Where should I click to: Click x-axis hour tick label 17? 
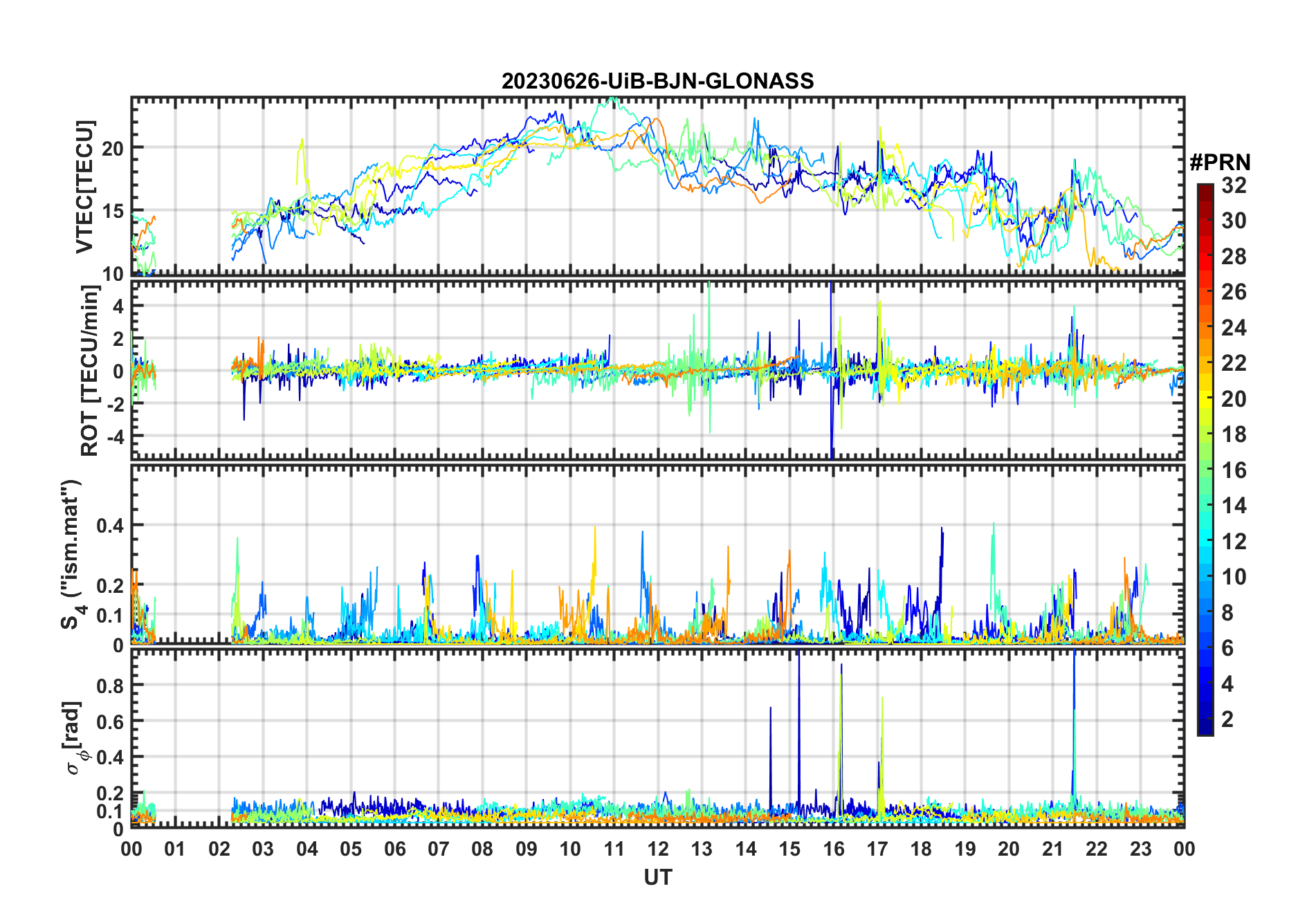coord(877,849)
